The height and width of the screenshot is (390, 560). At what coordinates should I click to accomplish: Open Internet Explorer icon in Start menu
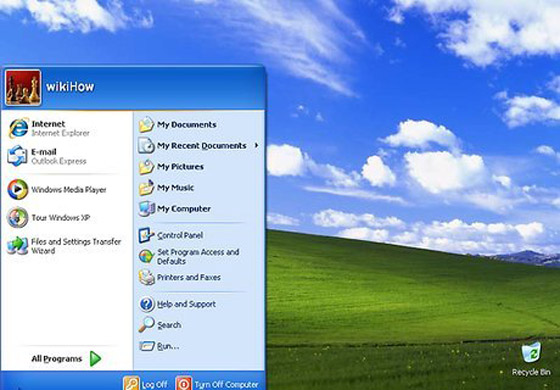18,128
